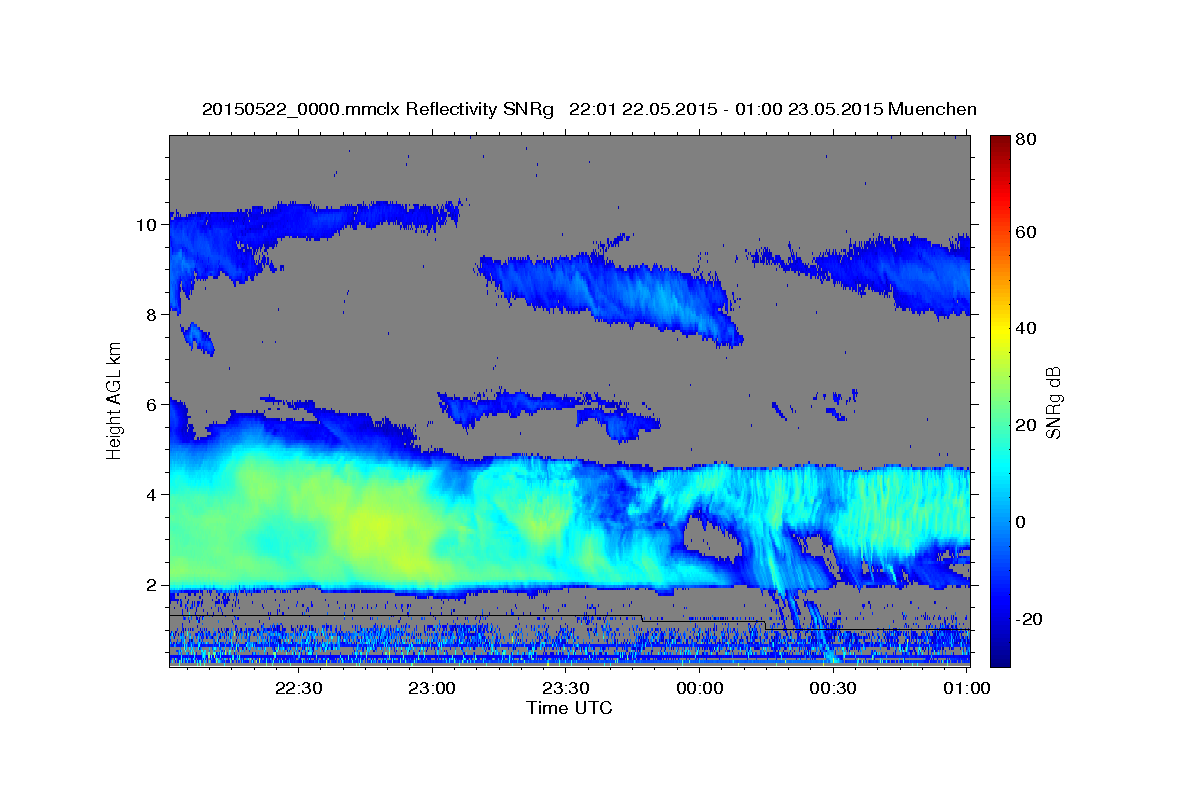This screenshot has height=800, width=1200.
Task: Click the 23:30 time tick label
Action: pyautogui.click(x=565, y=688)
